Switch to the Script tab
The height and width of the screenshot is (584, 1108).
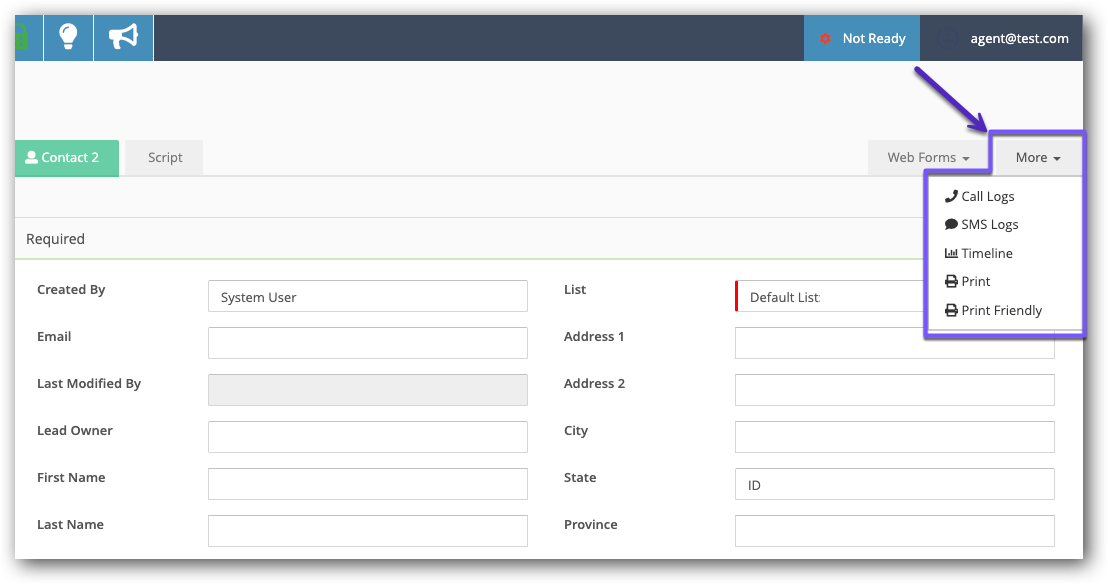pyautogui.click(x=165, y=158)
